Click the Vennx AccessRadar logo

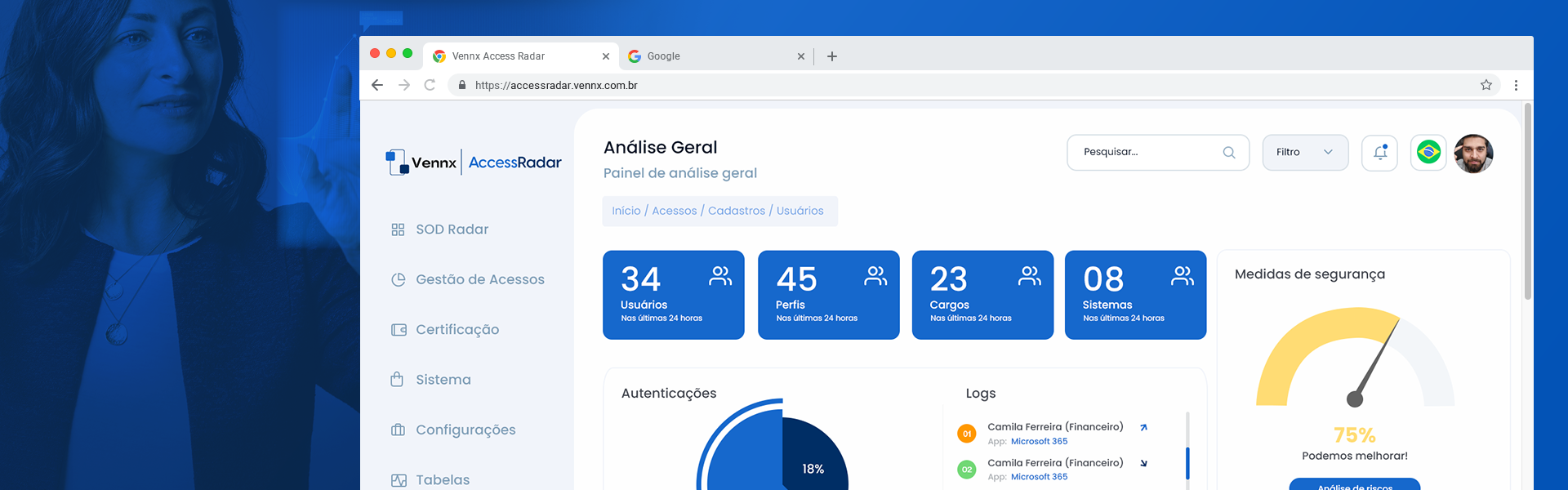click(474, 163)
